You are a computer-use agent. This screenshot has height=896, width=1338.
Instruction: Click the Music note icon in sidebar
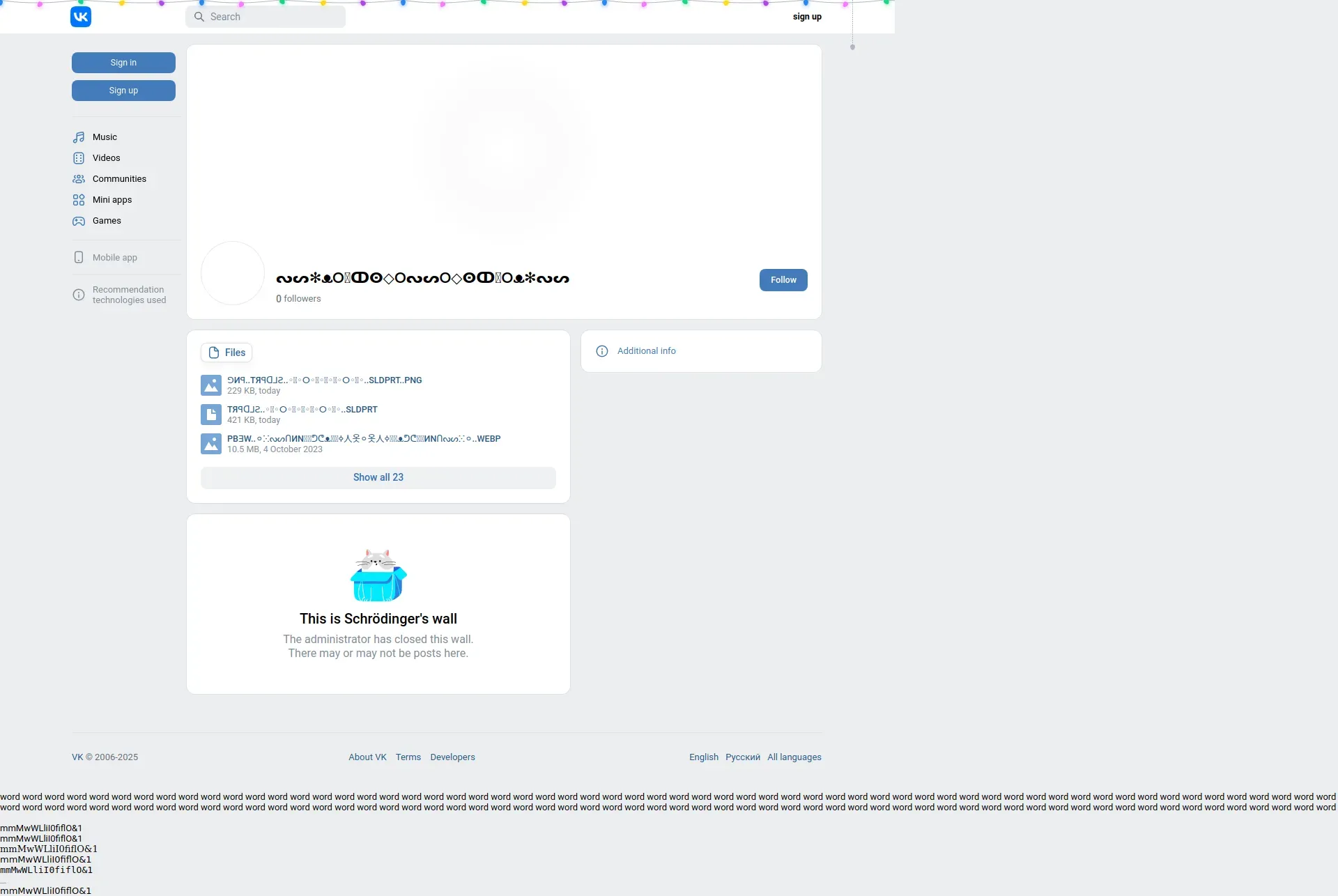[79, 137]
